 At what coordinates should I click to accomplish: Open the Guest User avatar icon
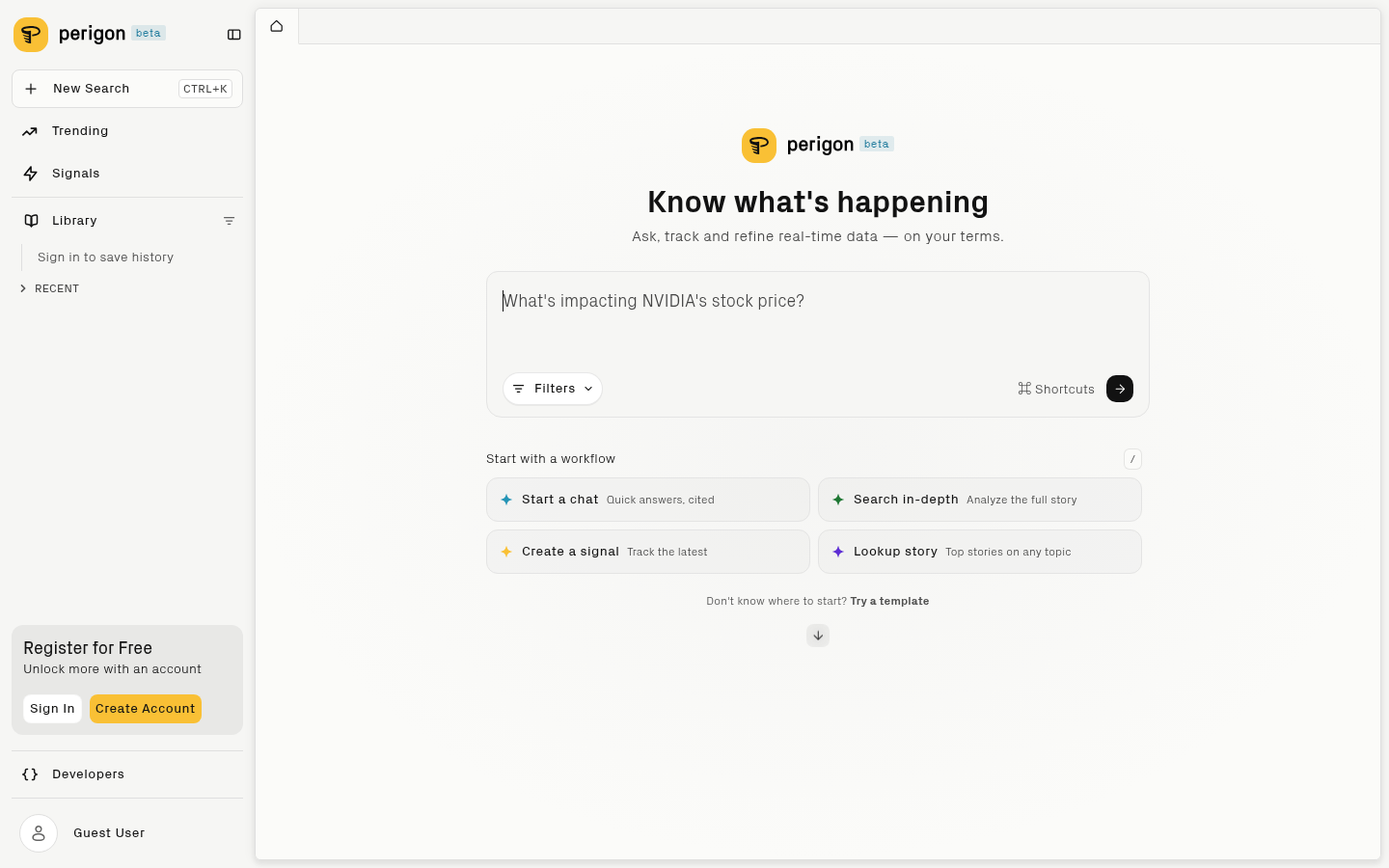(x=39, y=833)
